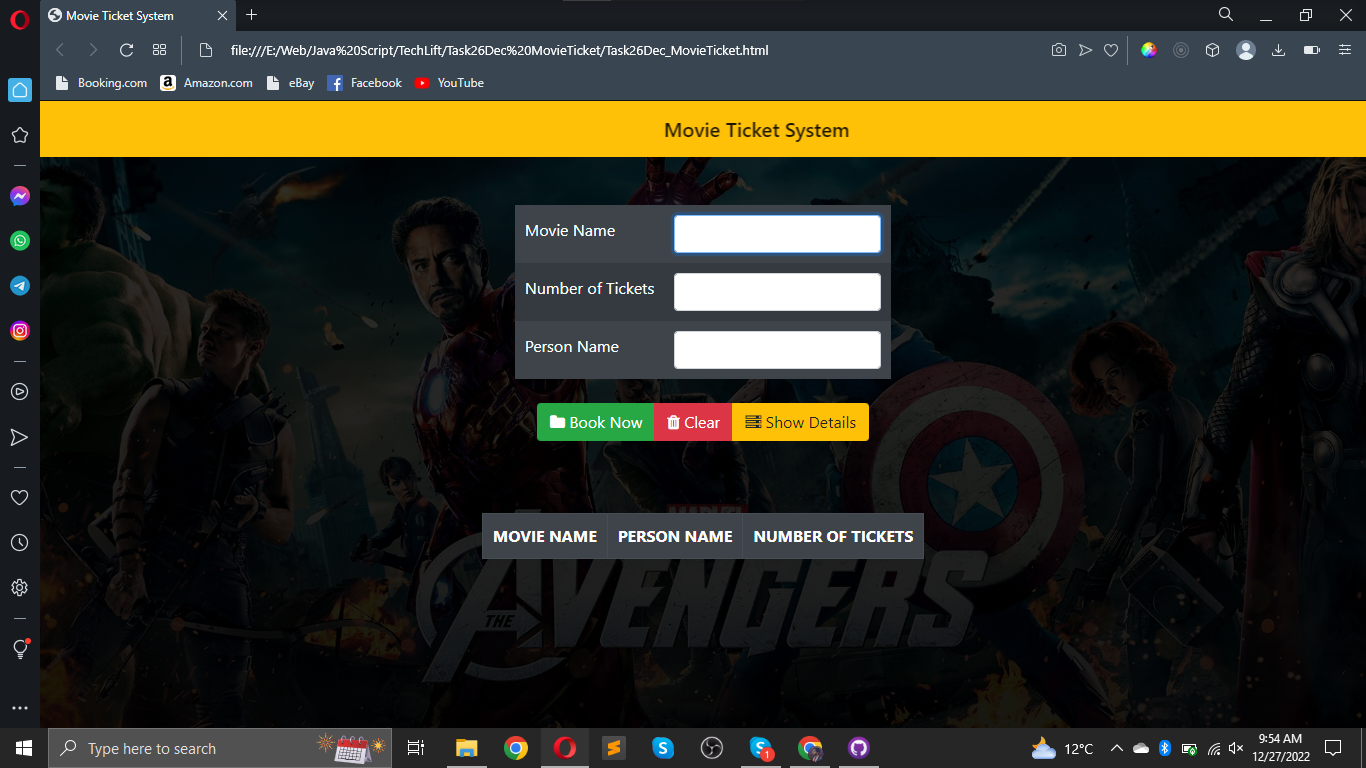Click the red Clear button
The image size is (1366, 768).
click(693, 422)
